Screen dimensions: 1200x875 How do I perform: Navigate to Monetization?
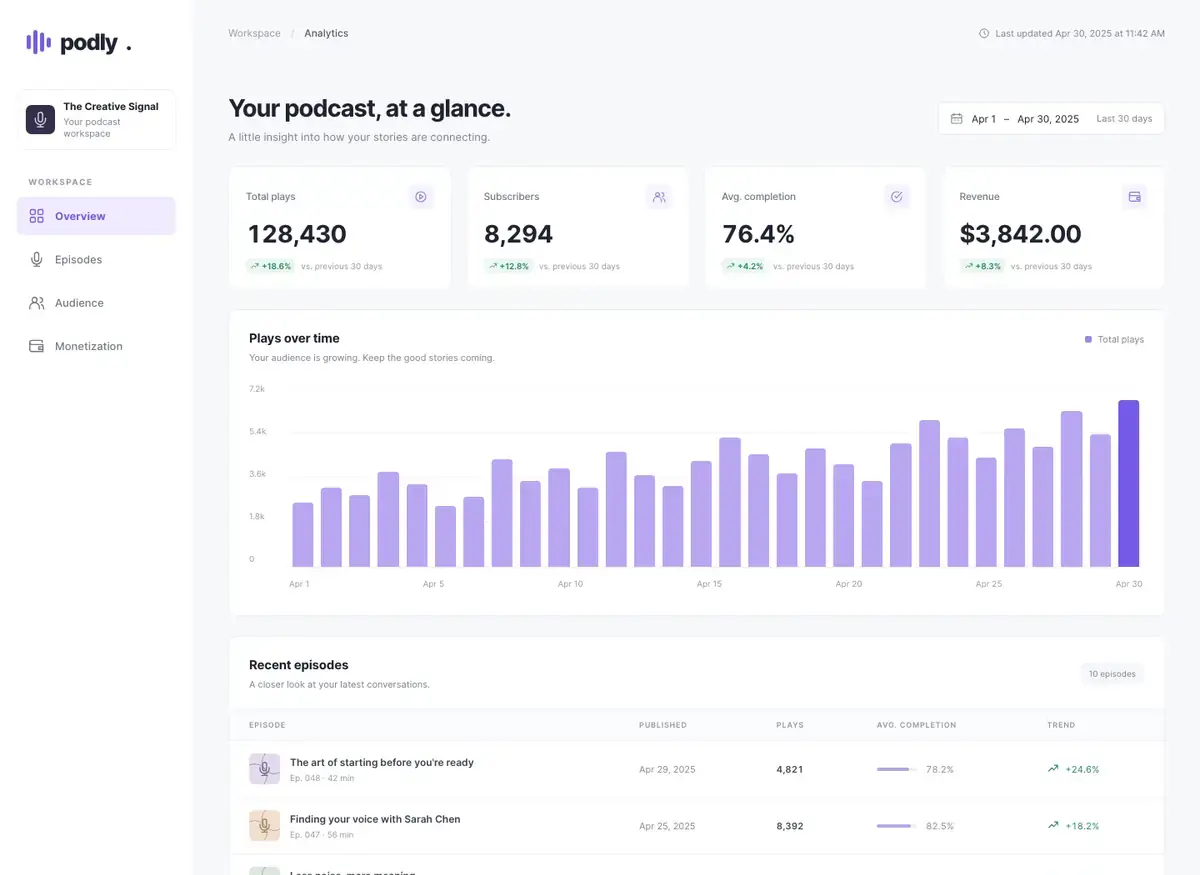pyautogui.click(x=96, y=346)
